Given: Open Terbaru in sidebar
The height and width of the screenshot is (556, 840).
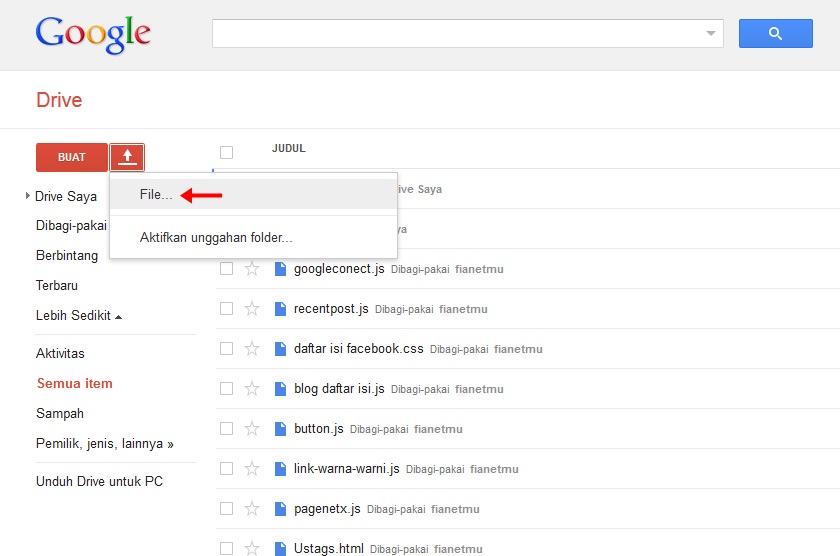Looking at the screenshot, I should point(57,285).
